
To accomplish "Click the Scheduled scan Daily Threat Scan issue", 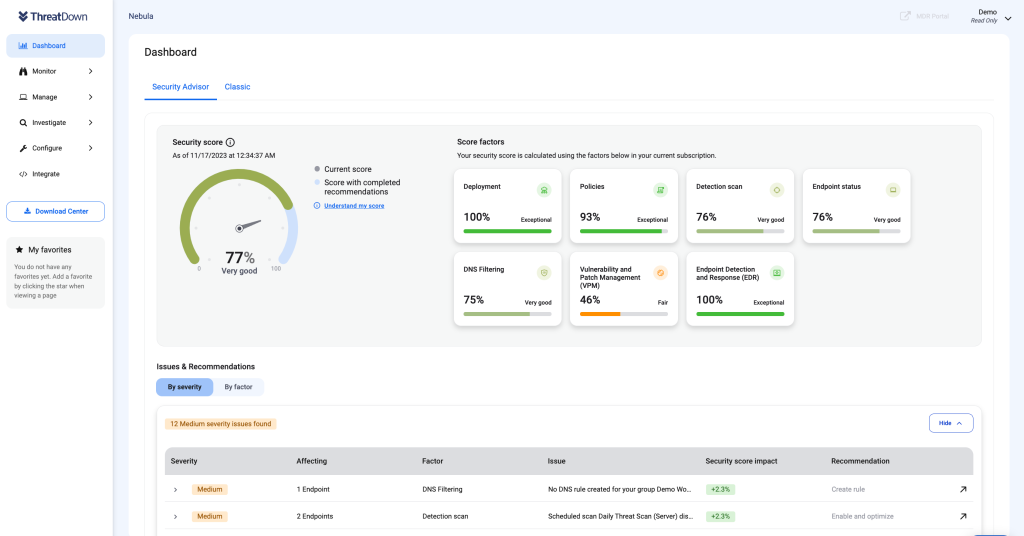I will (x=620, y=516).
